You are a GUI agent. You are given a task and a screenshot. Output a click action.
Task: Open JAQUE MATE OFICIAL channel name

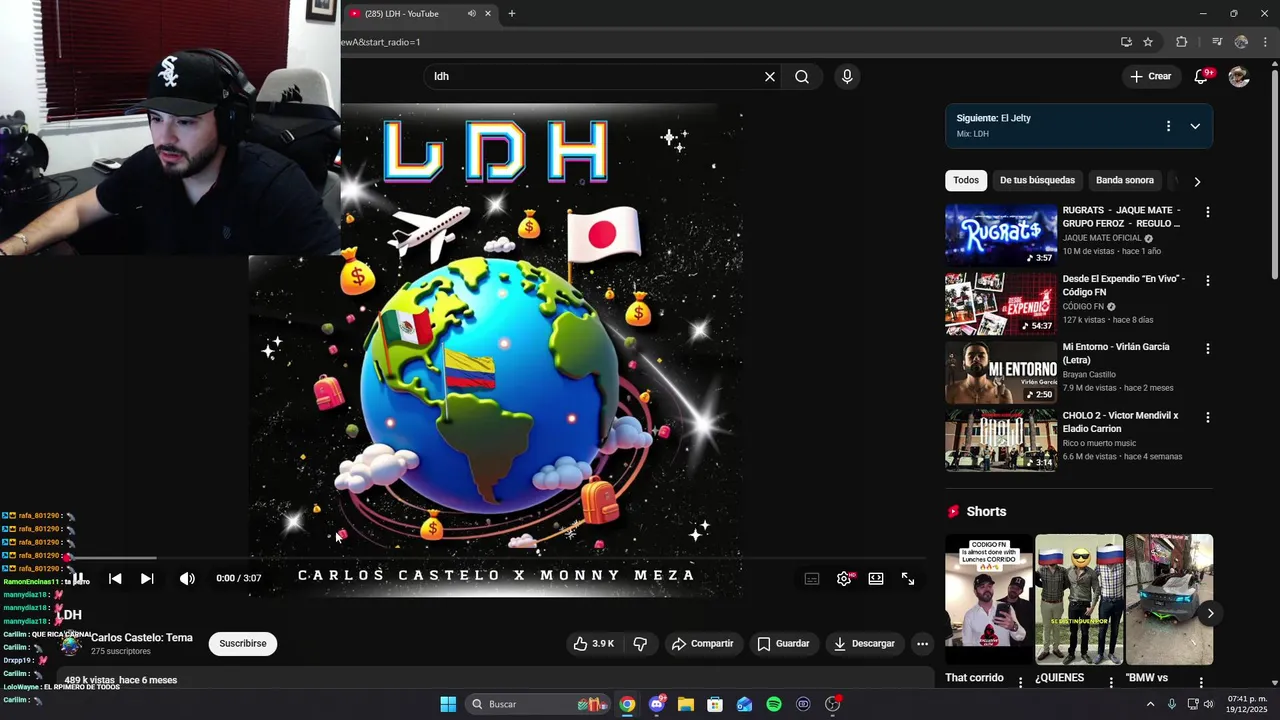(x=1102, y=239)
